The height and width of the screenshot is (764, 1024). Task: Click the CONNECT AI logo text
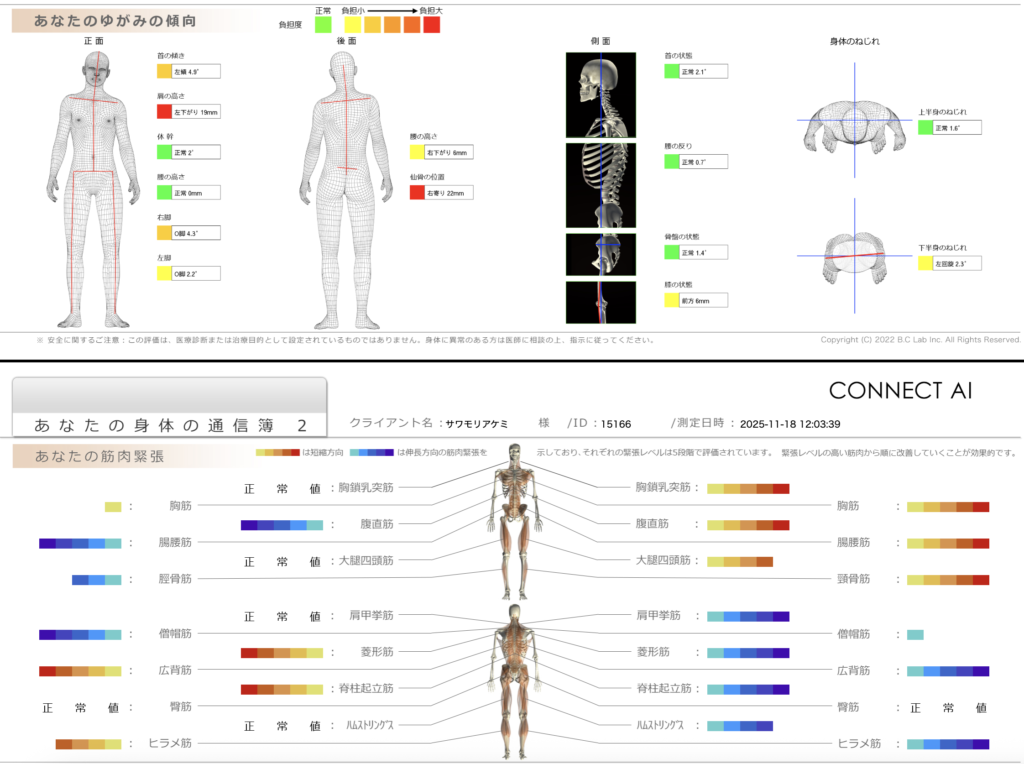[900, 390]
